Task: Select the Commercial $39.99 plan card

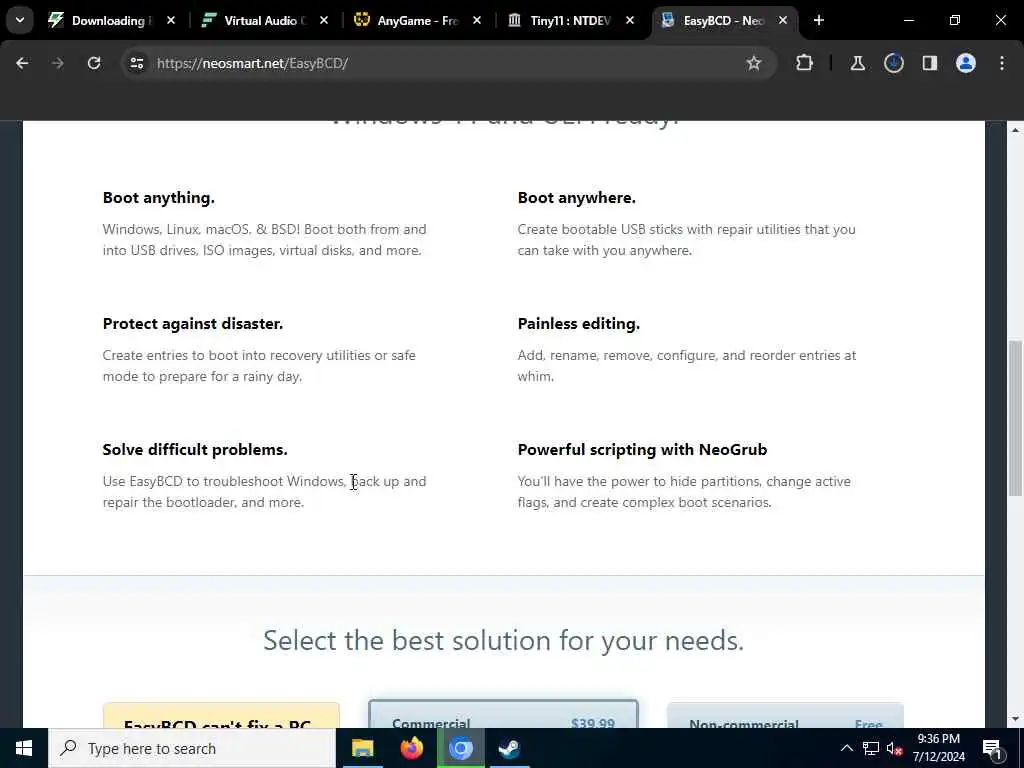Action: point(503,714)
